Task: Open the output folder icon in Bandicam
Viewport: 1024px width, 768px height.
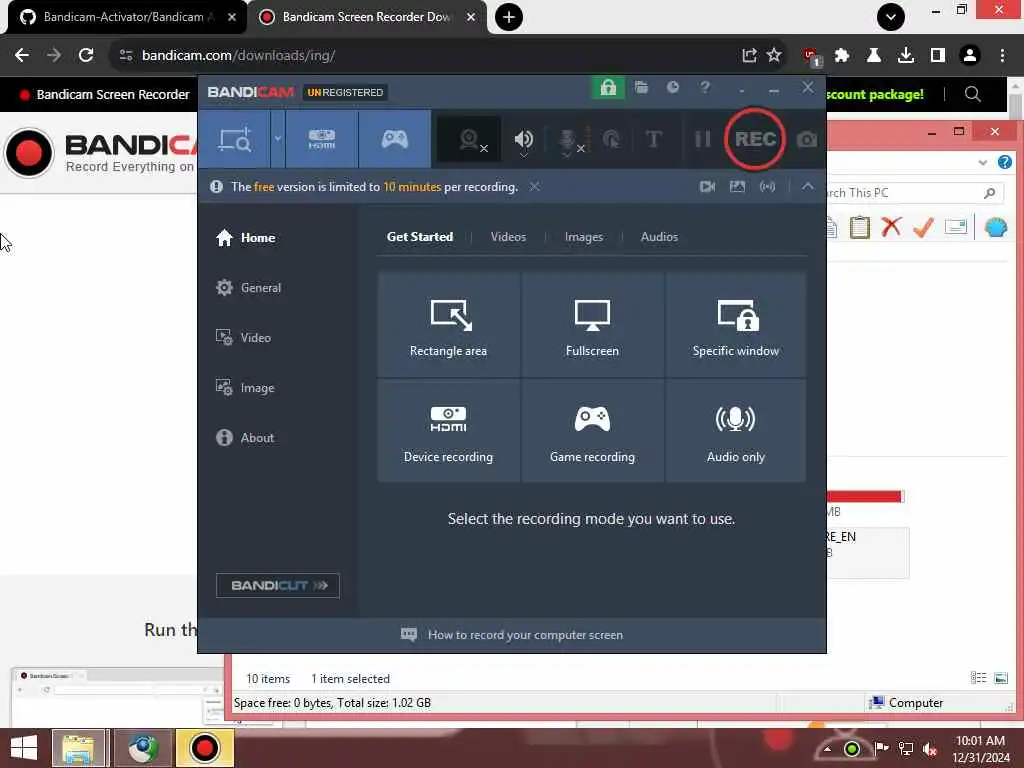Action: [x=641, y=88]
